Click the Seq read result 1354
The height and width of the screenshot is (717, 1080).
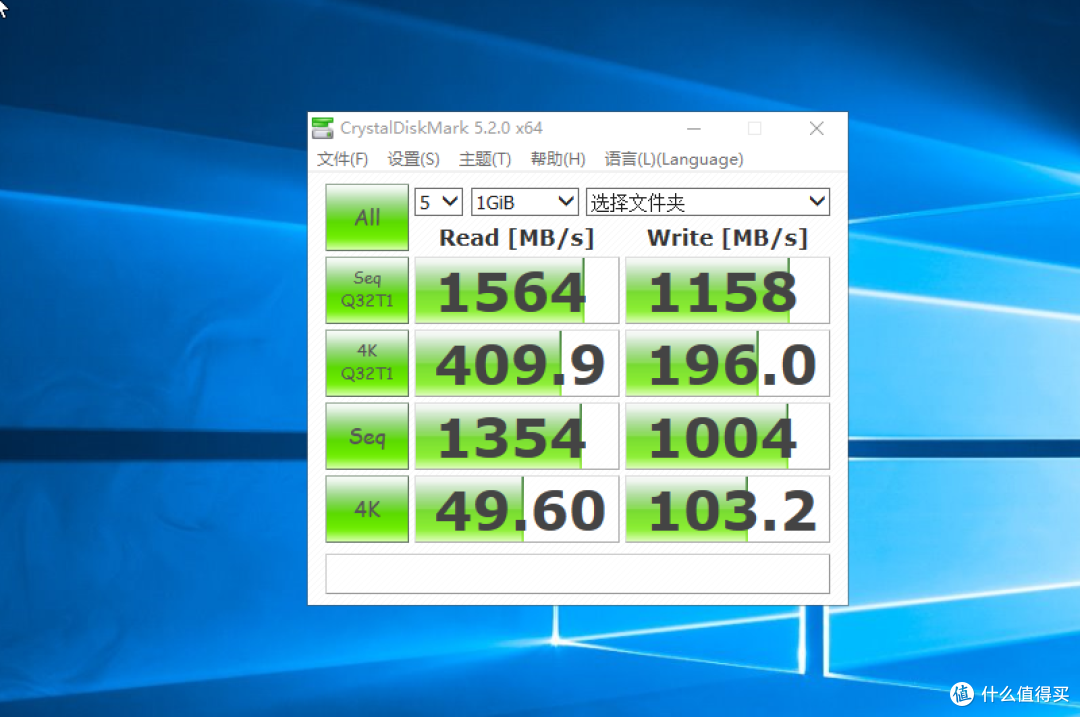tap(517, 436)
